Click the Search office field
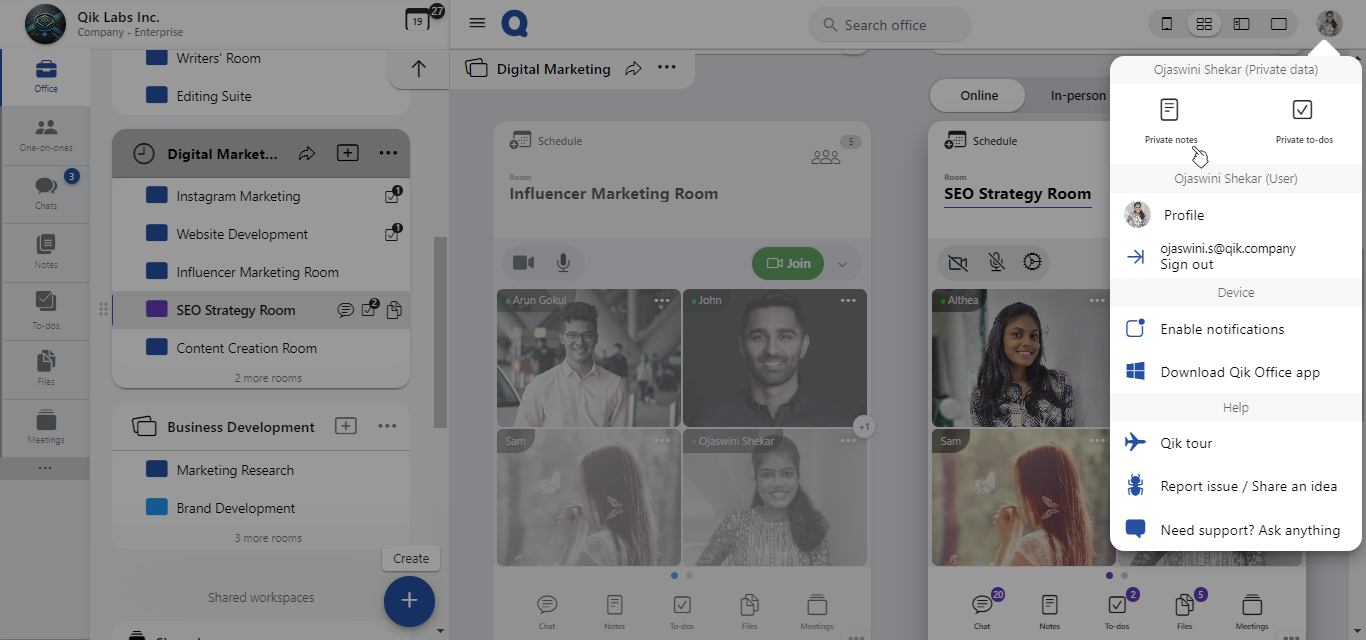The image size is (1366, 640). click(x=889, y=25)
